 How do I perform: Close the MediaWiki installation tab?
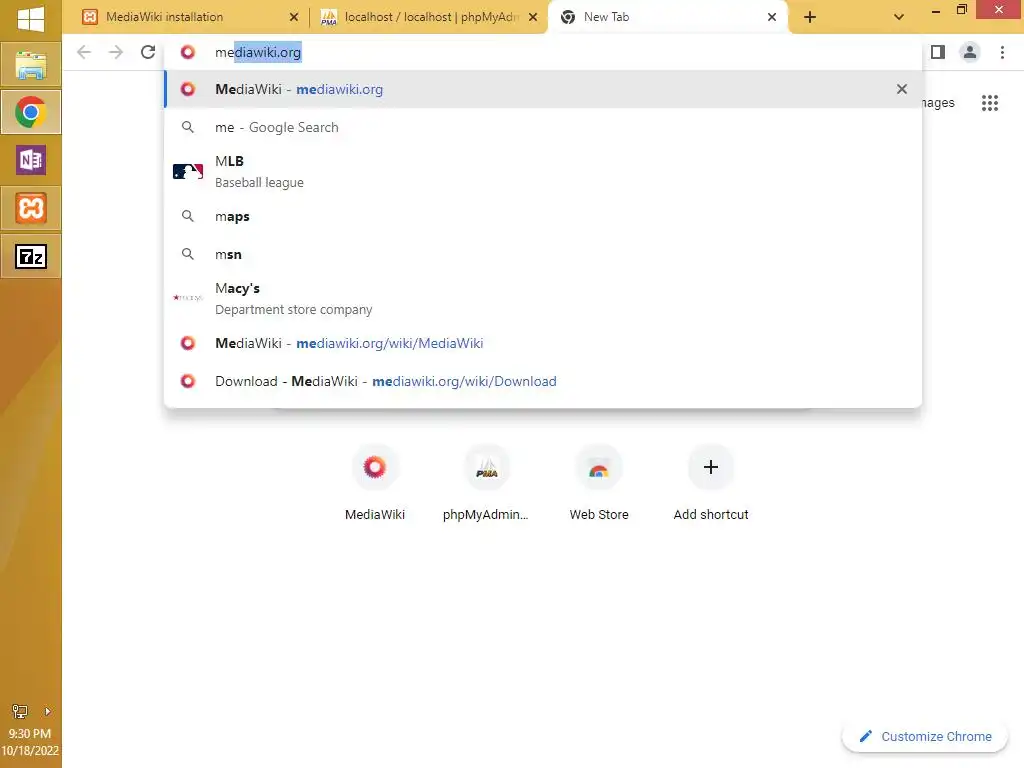click(294, 17)
